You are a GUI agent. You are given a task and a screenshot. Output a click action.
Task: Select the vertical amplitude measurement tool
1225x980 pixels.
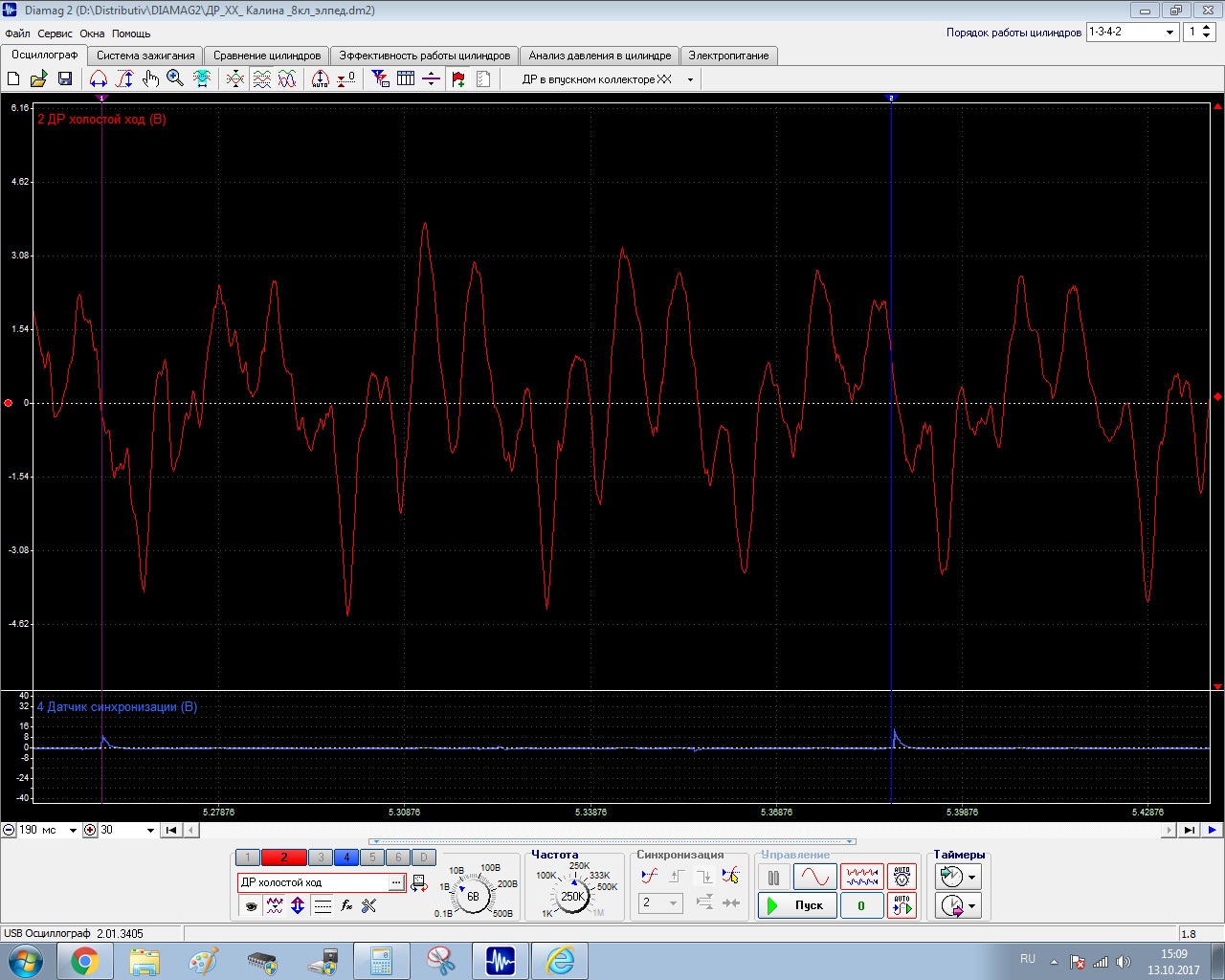(124, 78)
